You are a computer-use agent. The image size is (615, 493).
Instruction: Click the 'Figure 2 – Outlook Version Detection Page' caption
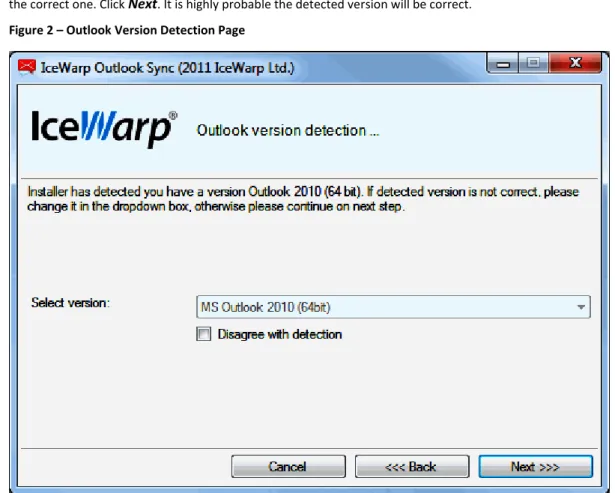pyautogui.click(x=127, y=30)
